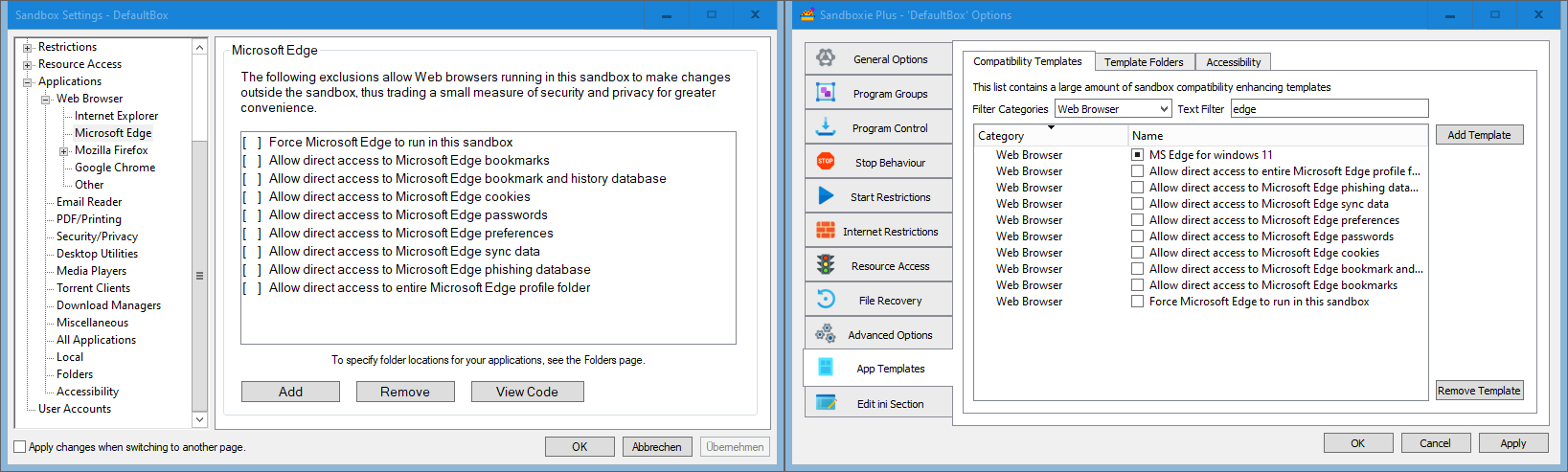Click the General Options gear icon
This screenshot has width=1568, height=472.
826,58
